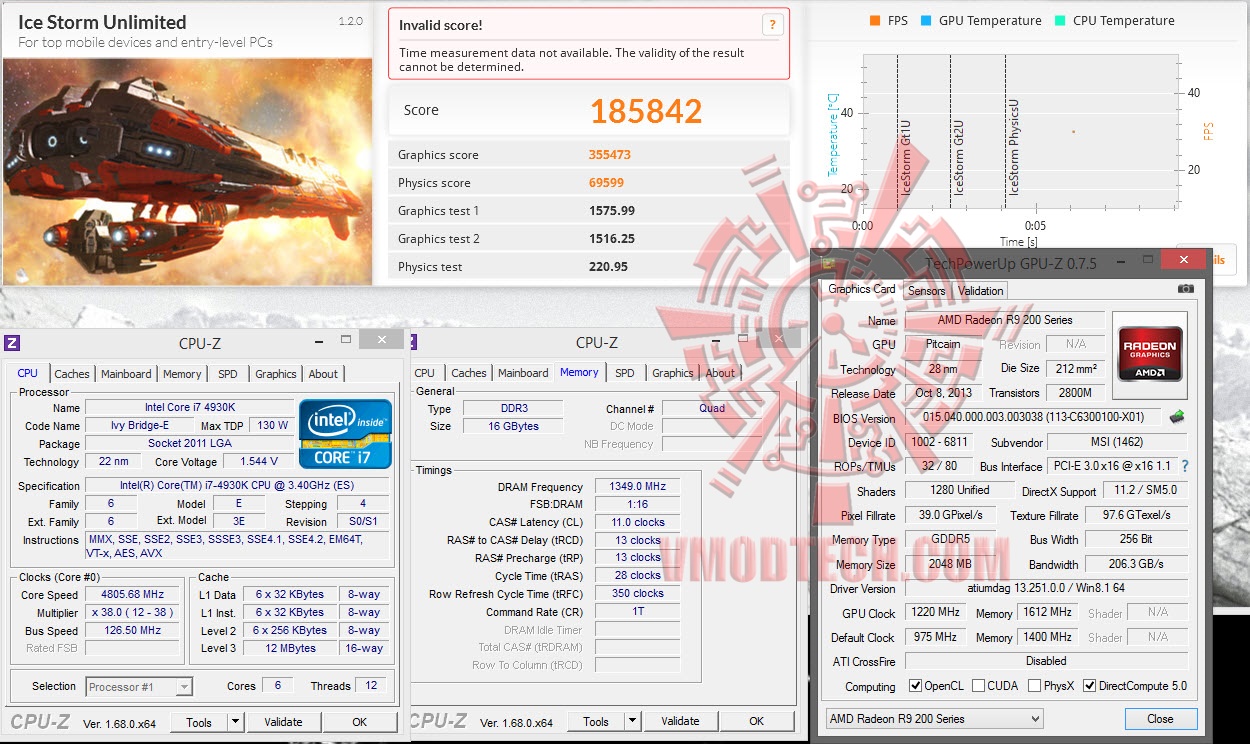Image resolution: width=1250 pixels, height=744 pixels.
Task: Click the Driver Version field in GPU-Z
Action: [1046, 588]
